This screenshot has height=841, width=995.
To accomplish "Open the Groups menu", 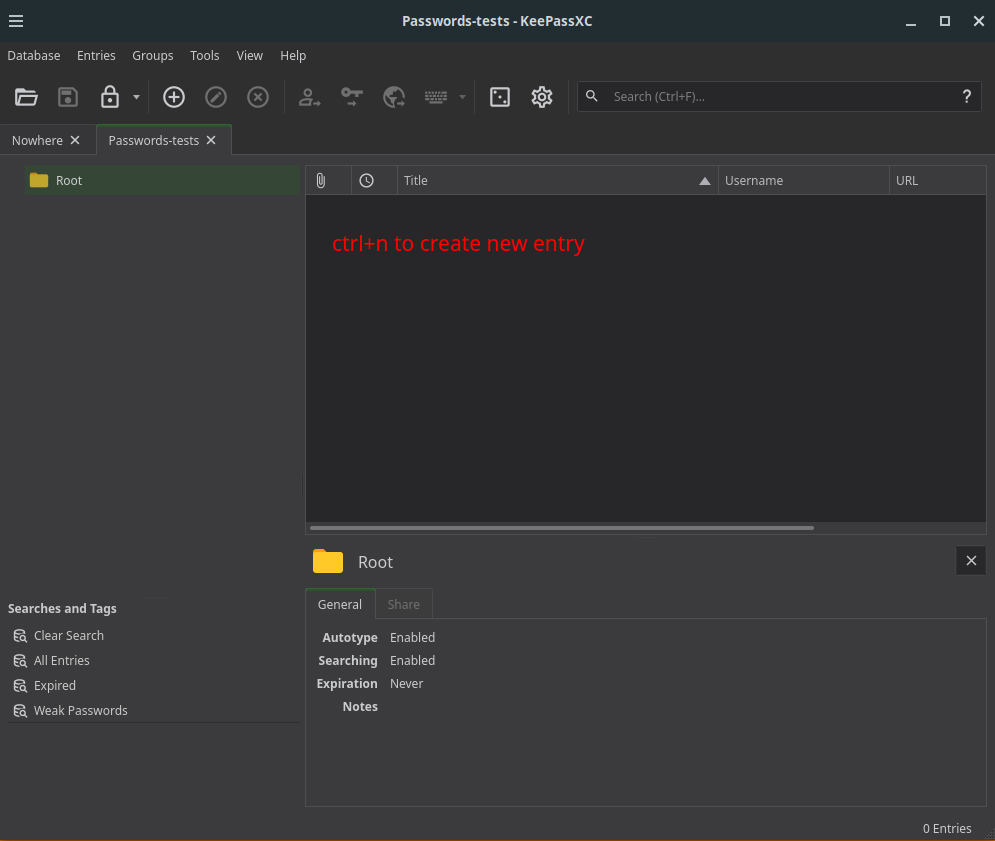I will click(x=152, y=56).
